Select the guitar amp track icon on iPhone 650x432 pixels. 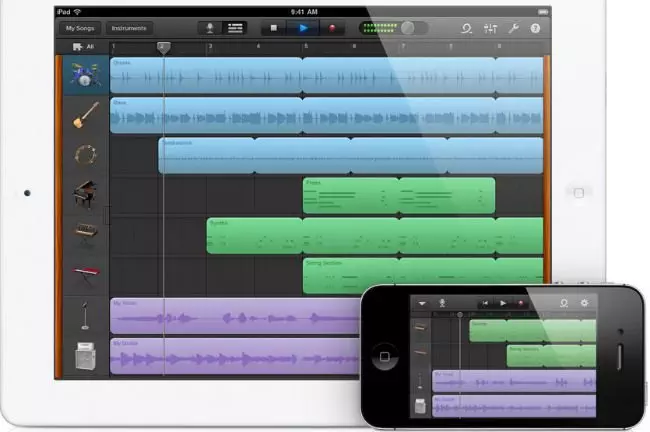[420, 406]
